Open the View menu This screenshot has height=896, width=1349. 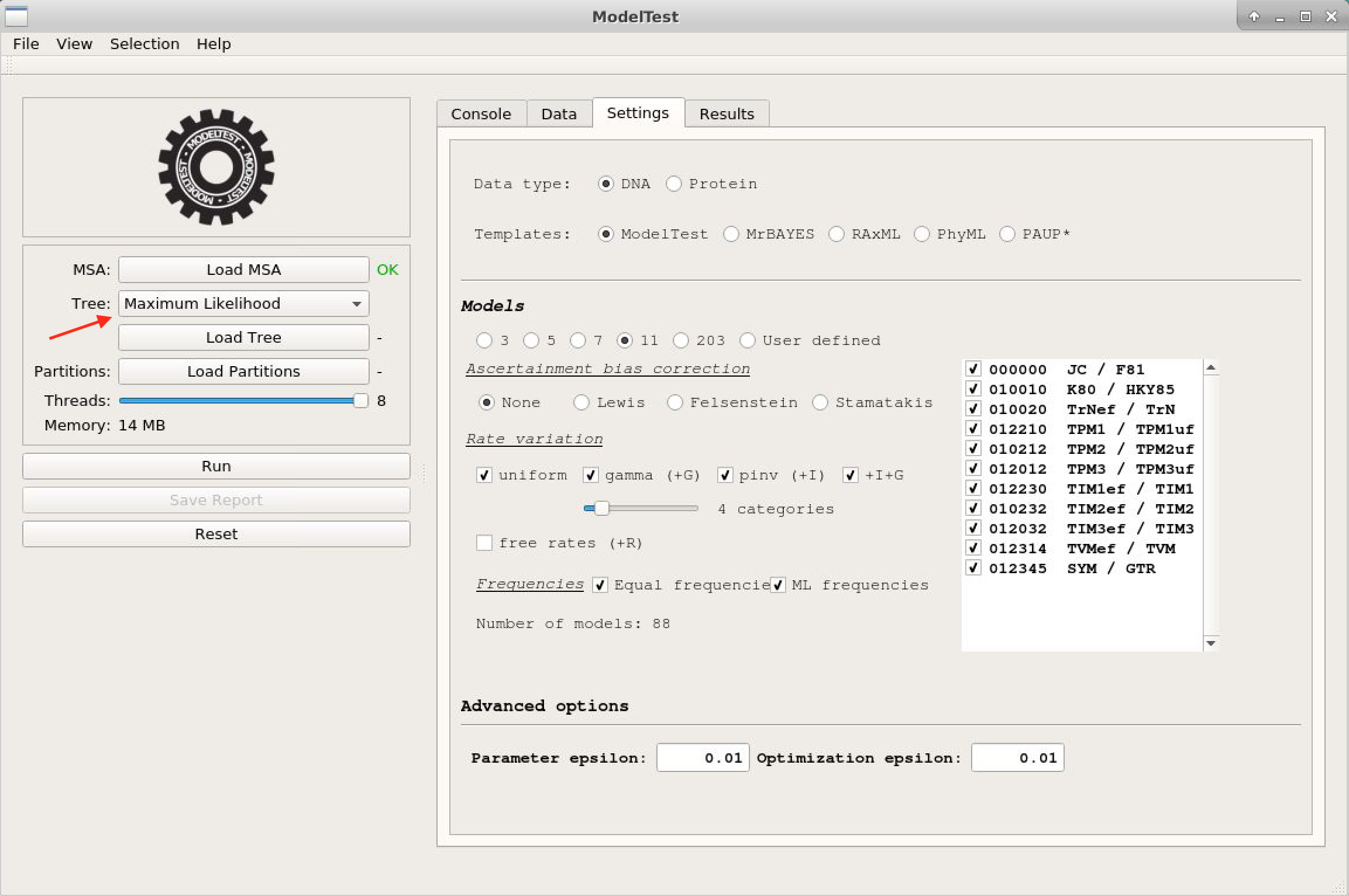point(74,44)
